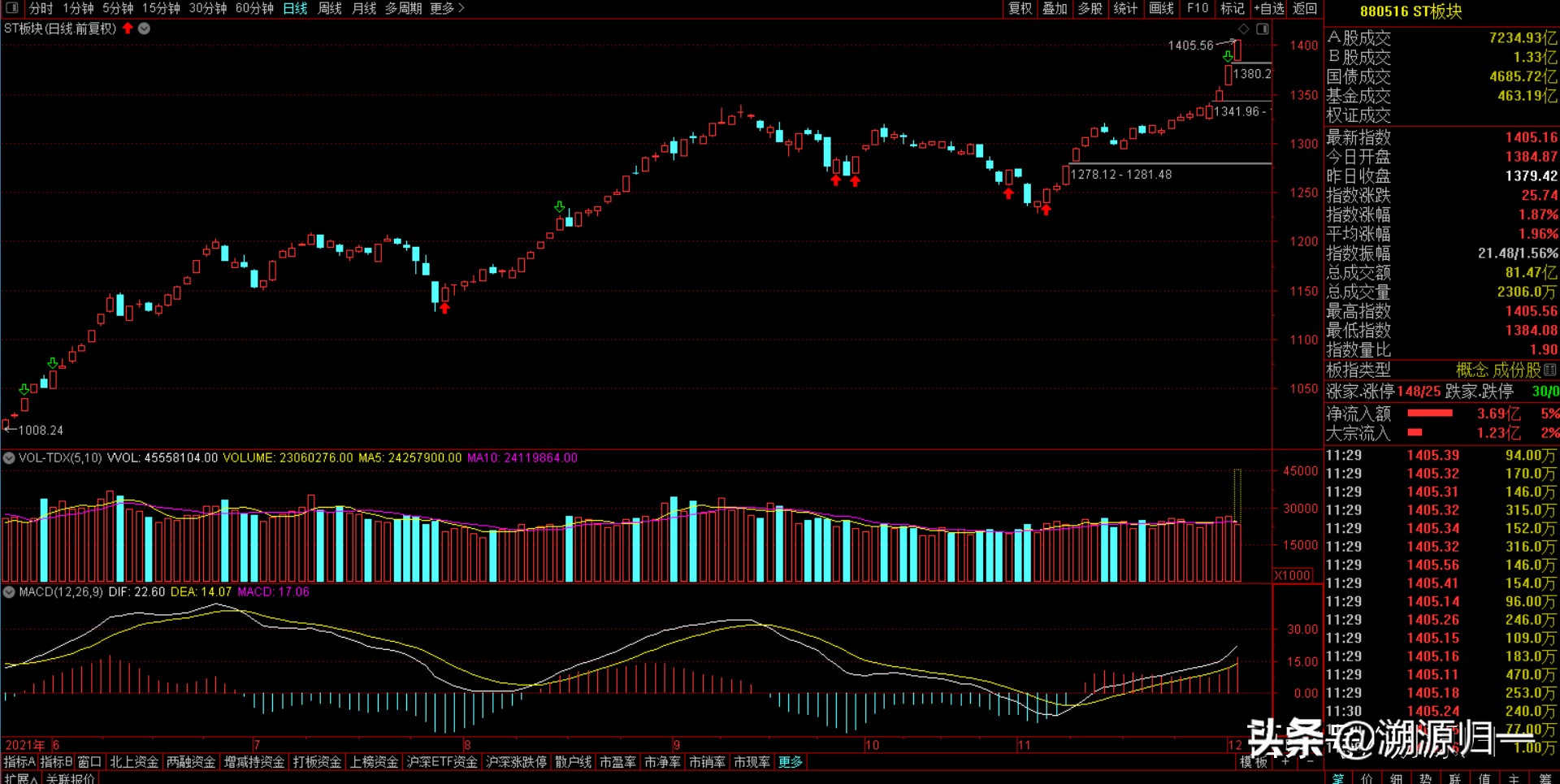
Task: Select the 北上资金 indicator tab
Action: [134, 762]
